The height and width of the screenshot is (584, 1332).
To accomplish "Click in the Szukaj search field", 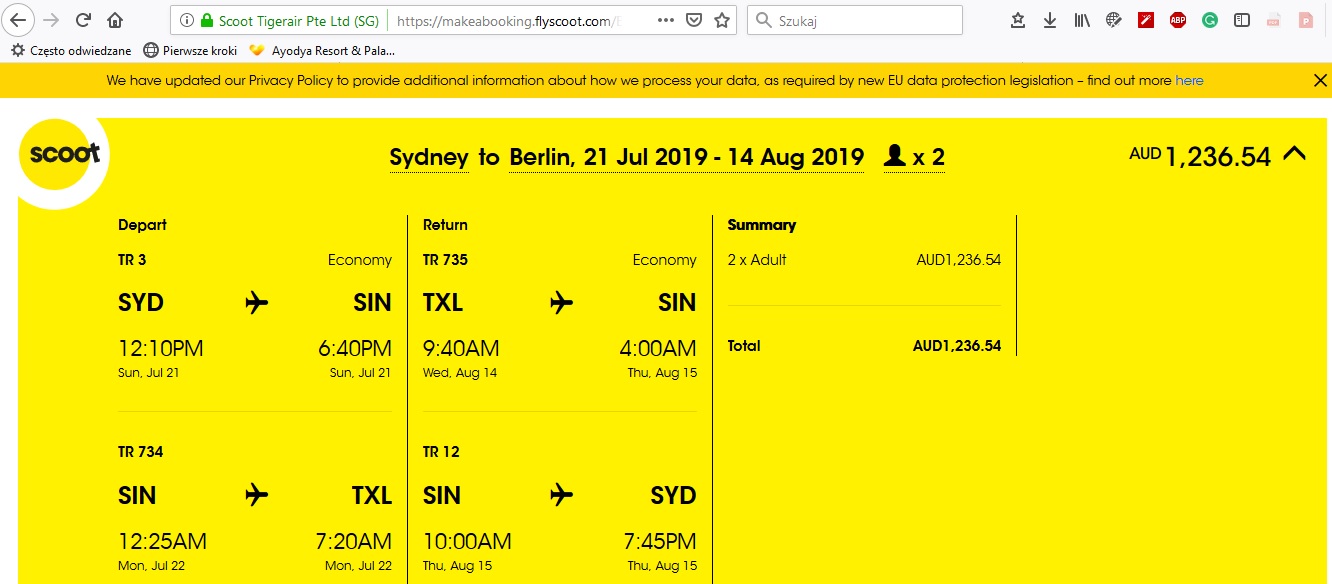I will tap(855, 20).
